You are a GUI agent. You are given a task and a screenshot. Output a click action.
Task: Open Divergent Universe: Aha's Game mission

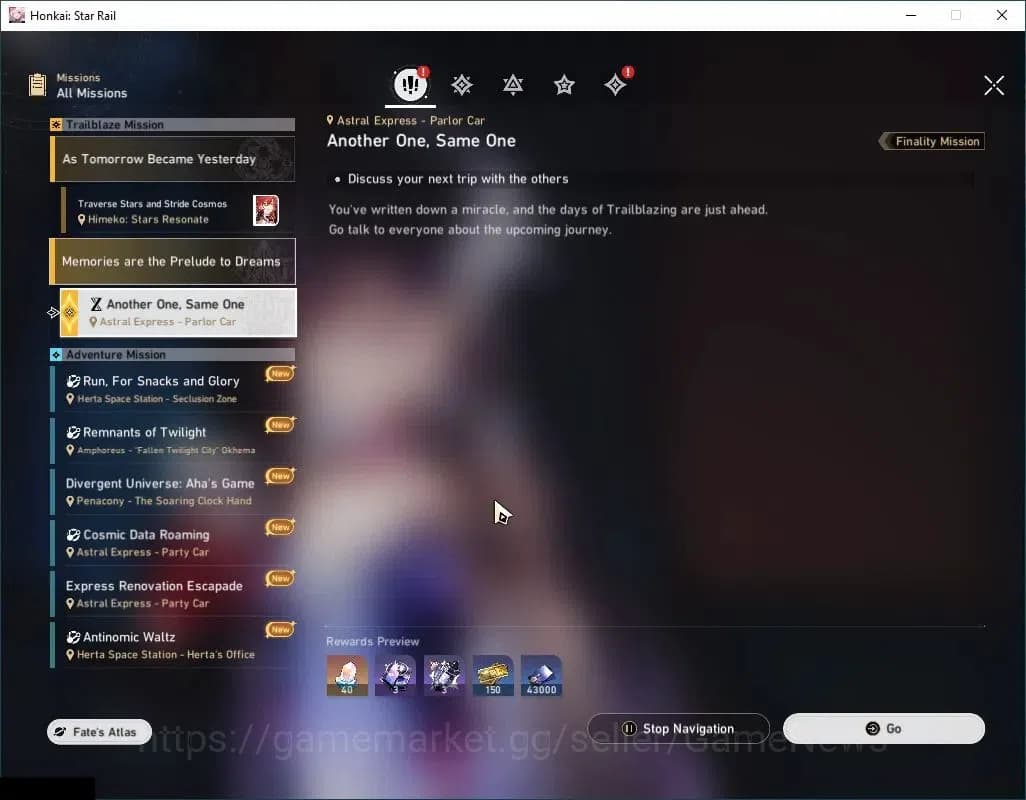(x=173, y=491)
